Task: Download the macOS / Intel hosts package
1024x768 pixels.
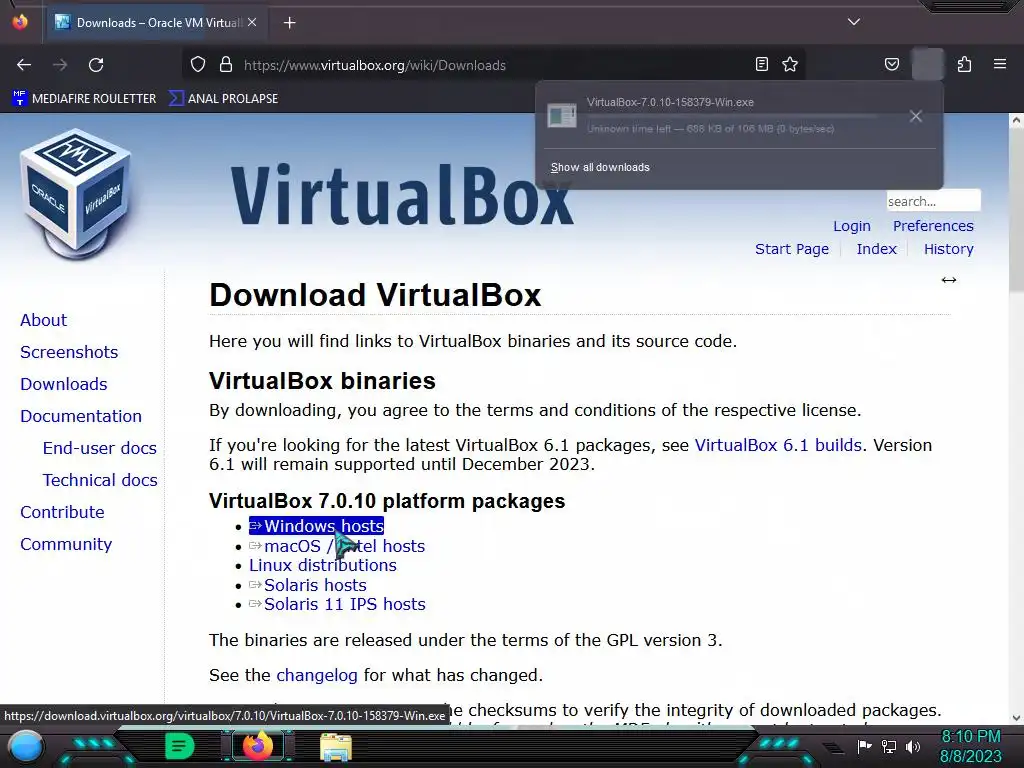Action: click(337, 546)
